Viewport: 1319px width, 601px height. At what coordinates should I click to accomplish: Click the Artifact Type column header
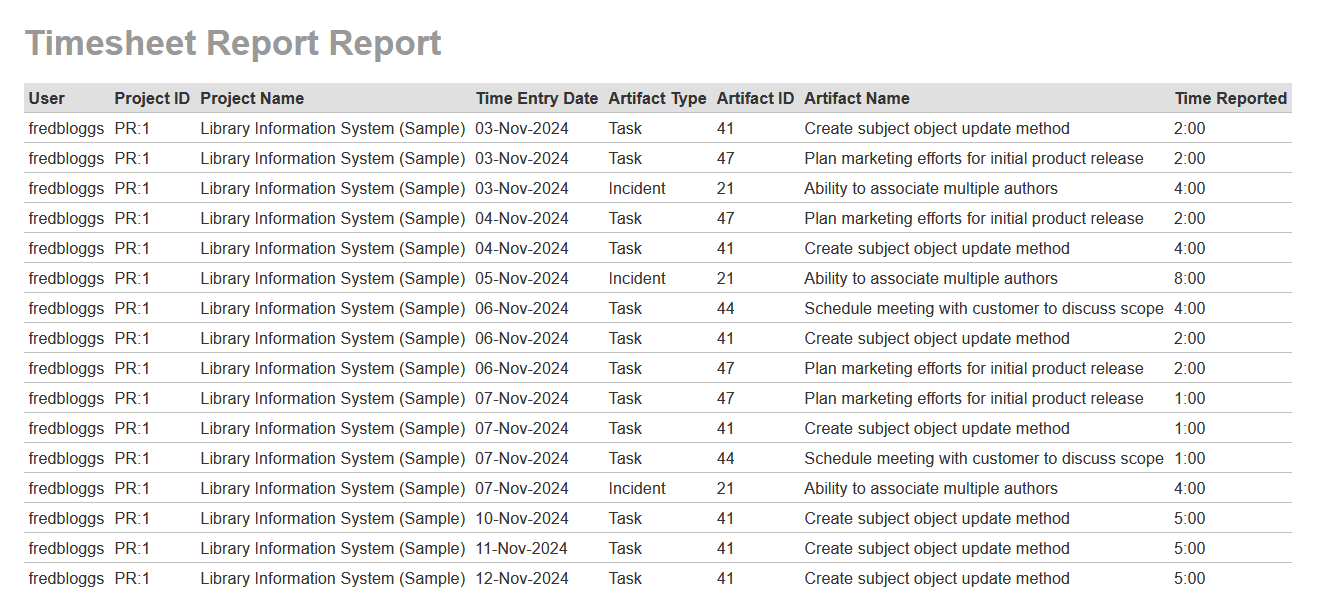[x=657, y=98]
